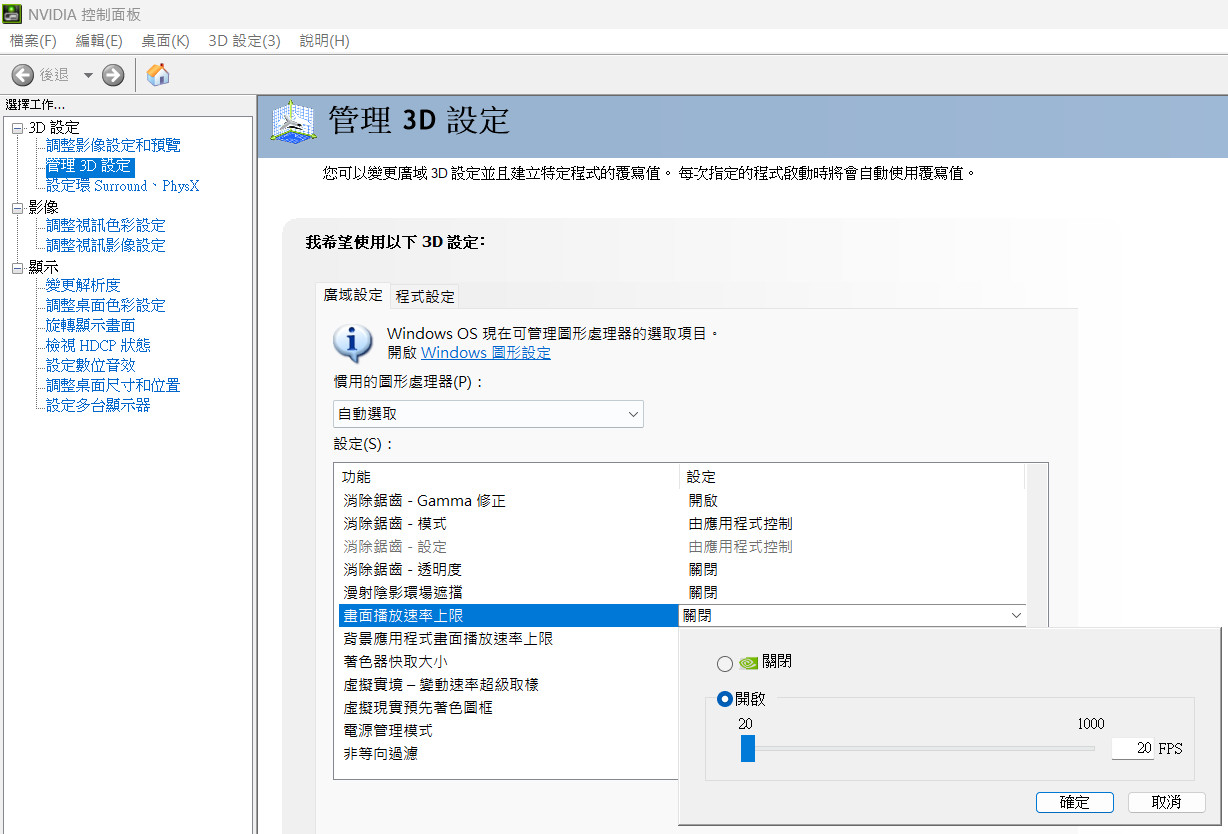Click the FPS slider thumb

pyautogui.click(x=747, y=748)
